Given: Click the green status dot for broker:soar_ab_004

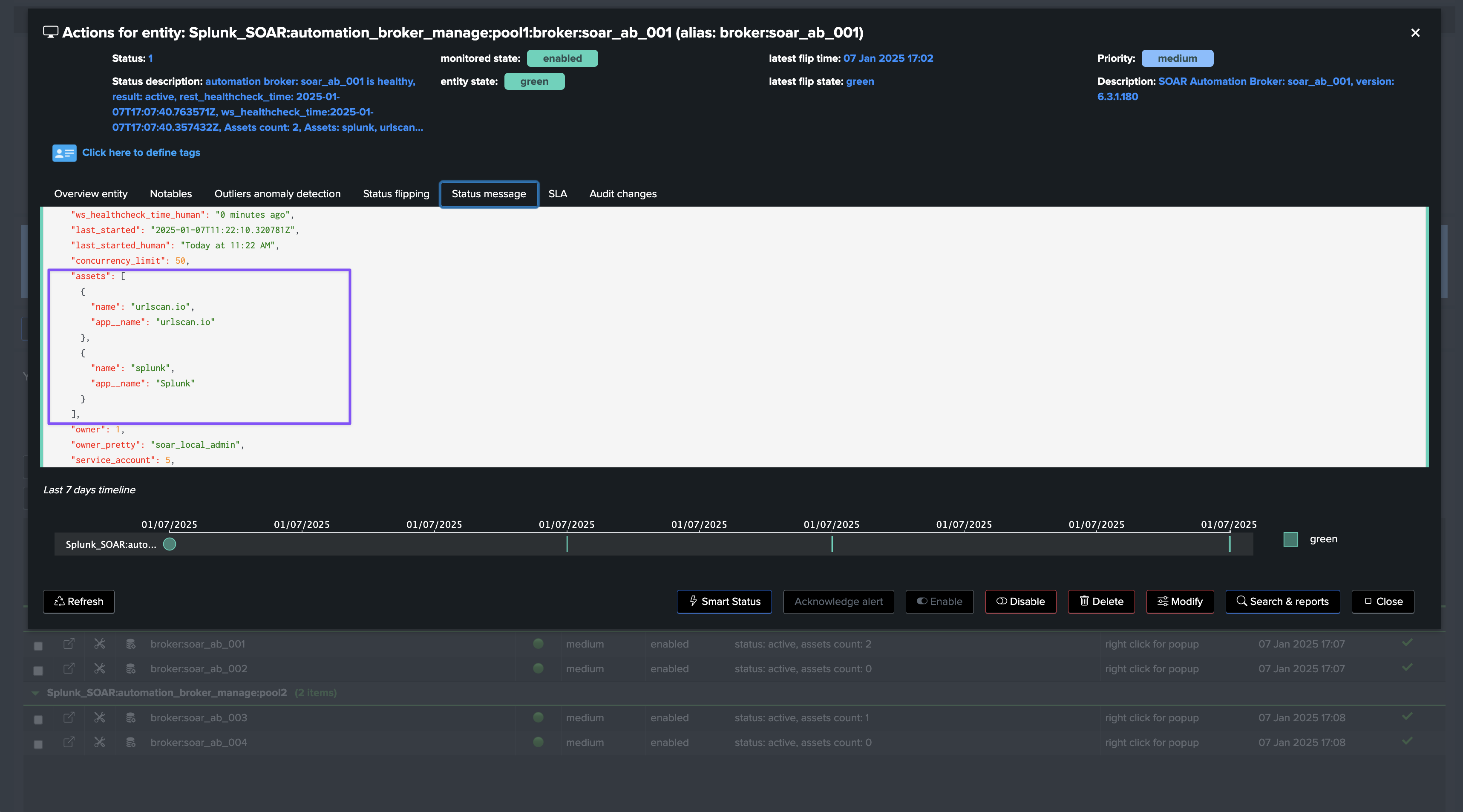Looking at the screenshot, I should coord(538,742).
